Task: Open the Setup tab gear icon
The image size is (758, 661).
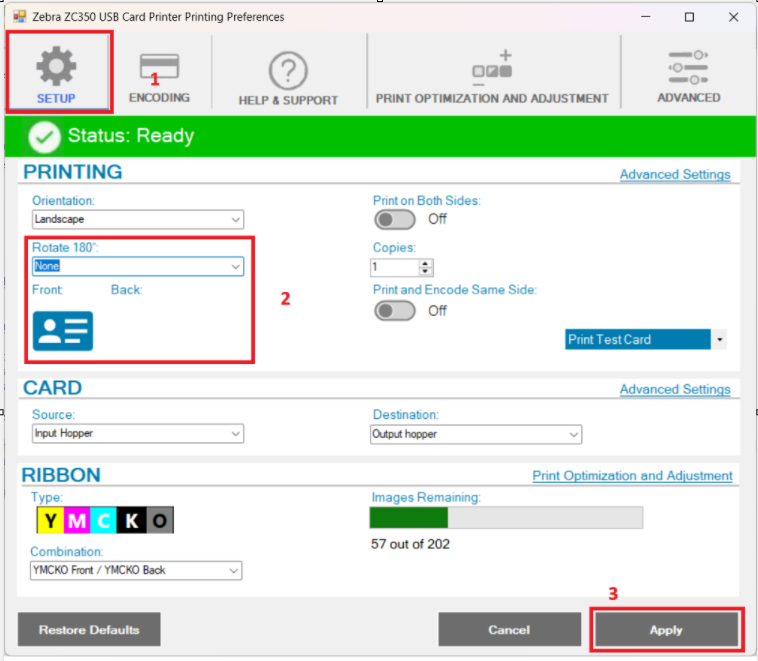Action: 56,66
